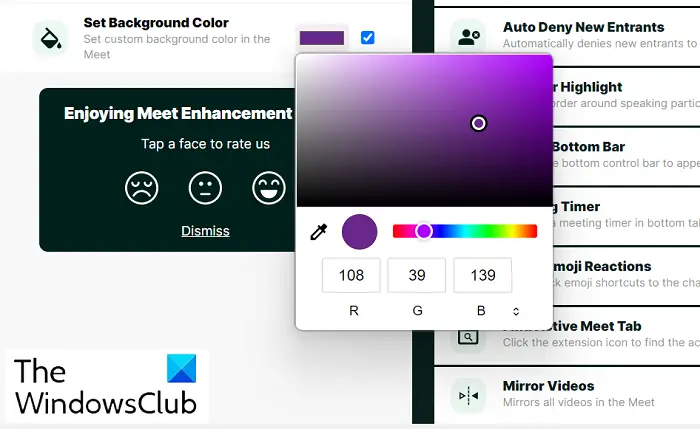Click the Meet Tab option title
The height and width of the screenshot is (429, 700).
click(596, 326)
